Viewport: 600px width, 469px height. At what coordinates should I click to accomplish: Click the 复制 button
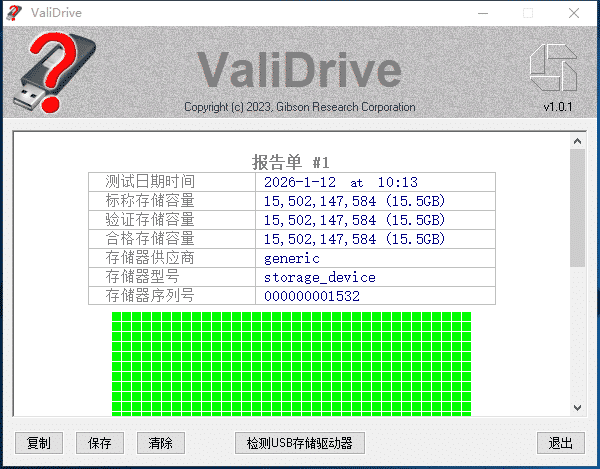tap(39, 443)
